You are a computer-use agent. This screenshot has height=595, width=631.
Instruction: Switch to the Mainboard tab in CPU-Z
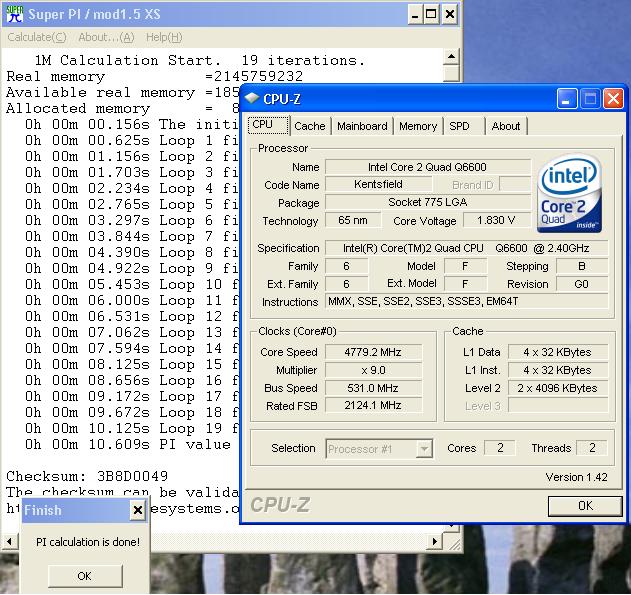pos(362,126)
